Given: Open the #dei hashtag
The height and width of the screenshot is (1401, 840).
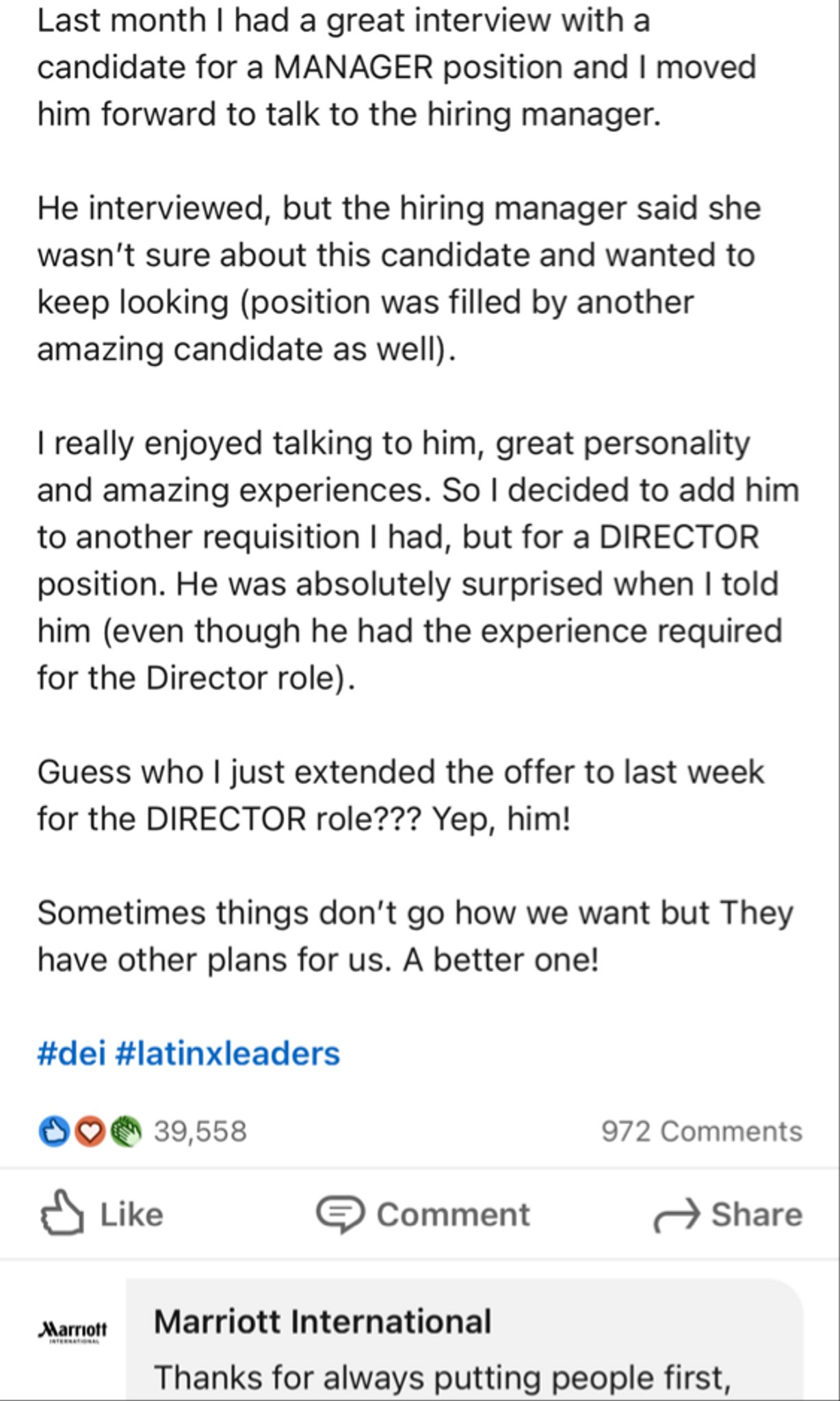Looking at the screenshot, I should (70, 1053).
